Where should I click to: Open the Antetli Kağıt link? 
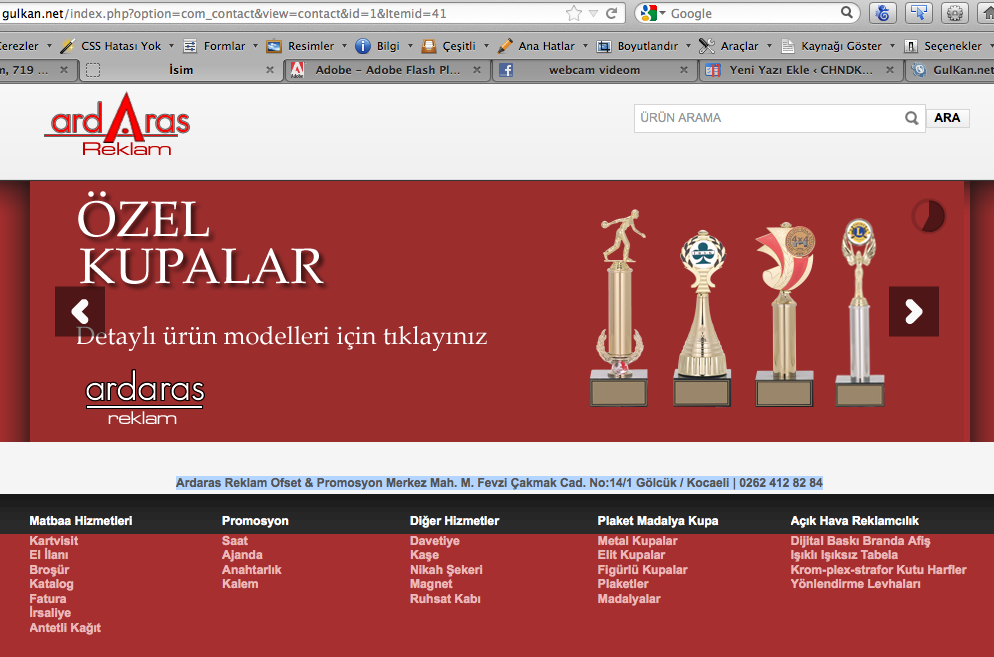coord(65,628)
